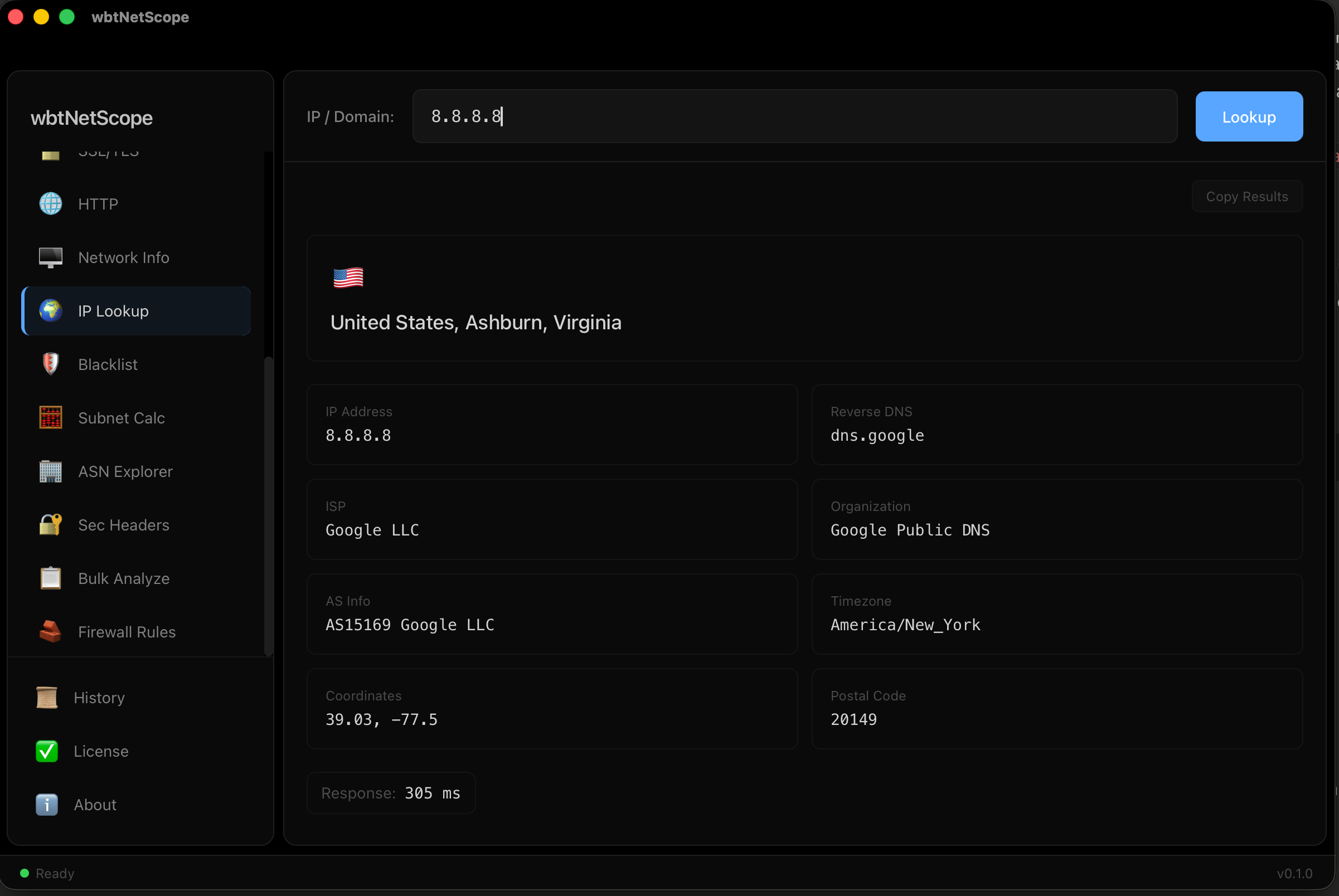
Task: Open the HTTP globe icon
Action: click(50, 203)
